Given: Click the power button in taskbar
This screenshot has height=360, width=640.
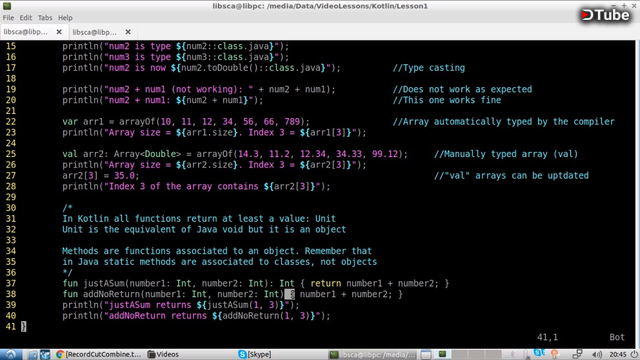Looking at the screenshot, I should pos(634,355).
